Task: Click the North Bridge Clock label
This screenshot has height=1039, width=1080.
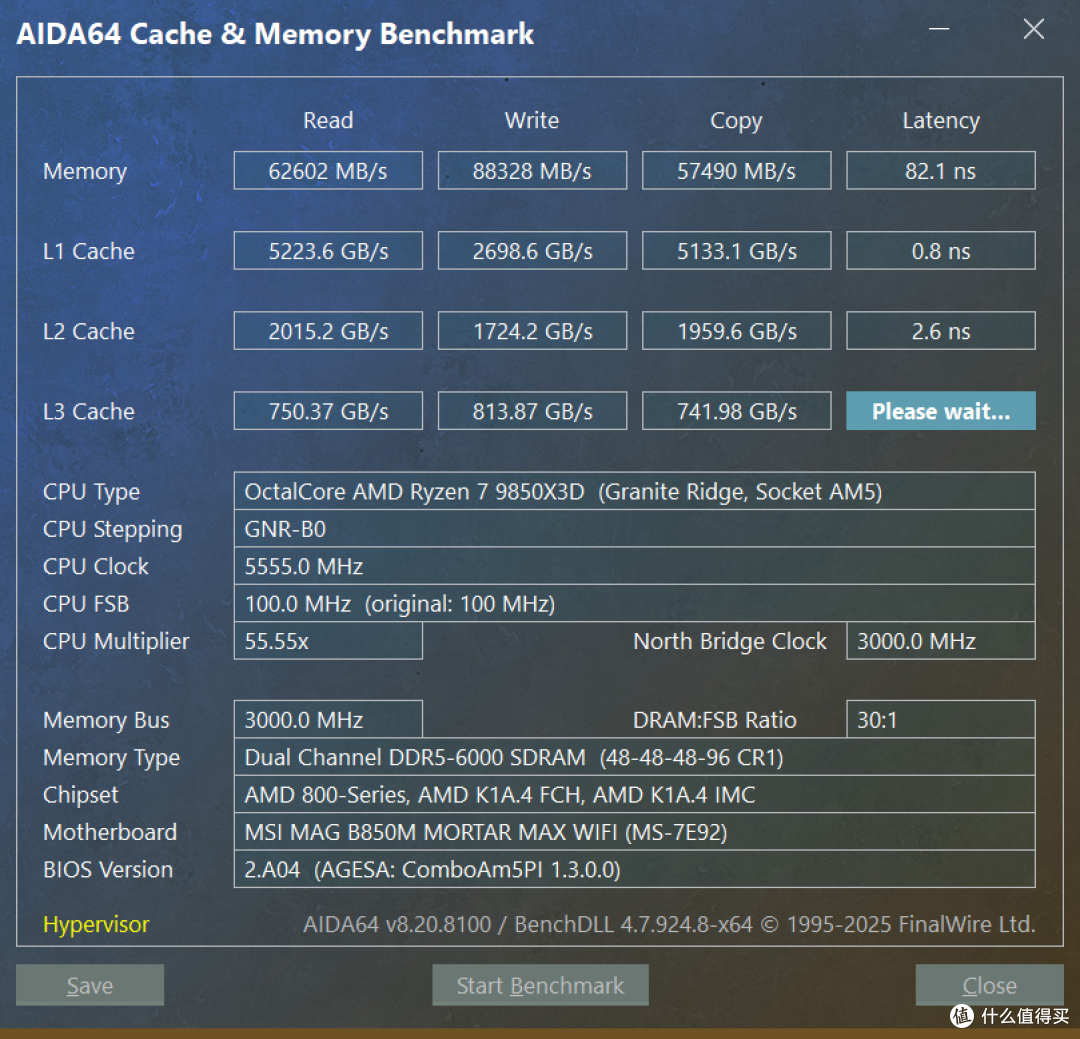Action: [729, 641]
